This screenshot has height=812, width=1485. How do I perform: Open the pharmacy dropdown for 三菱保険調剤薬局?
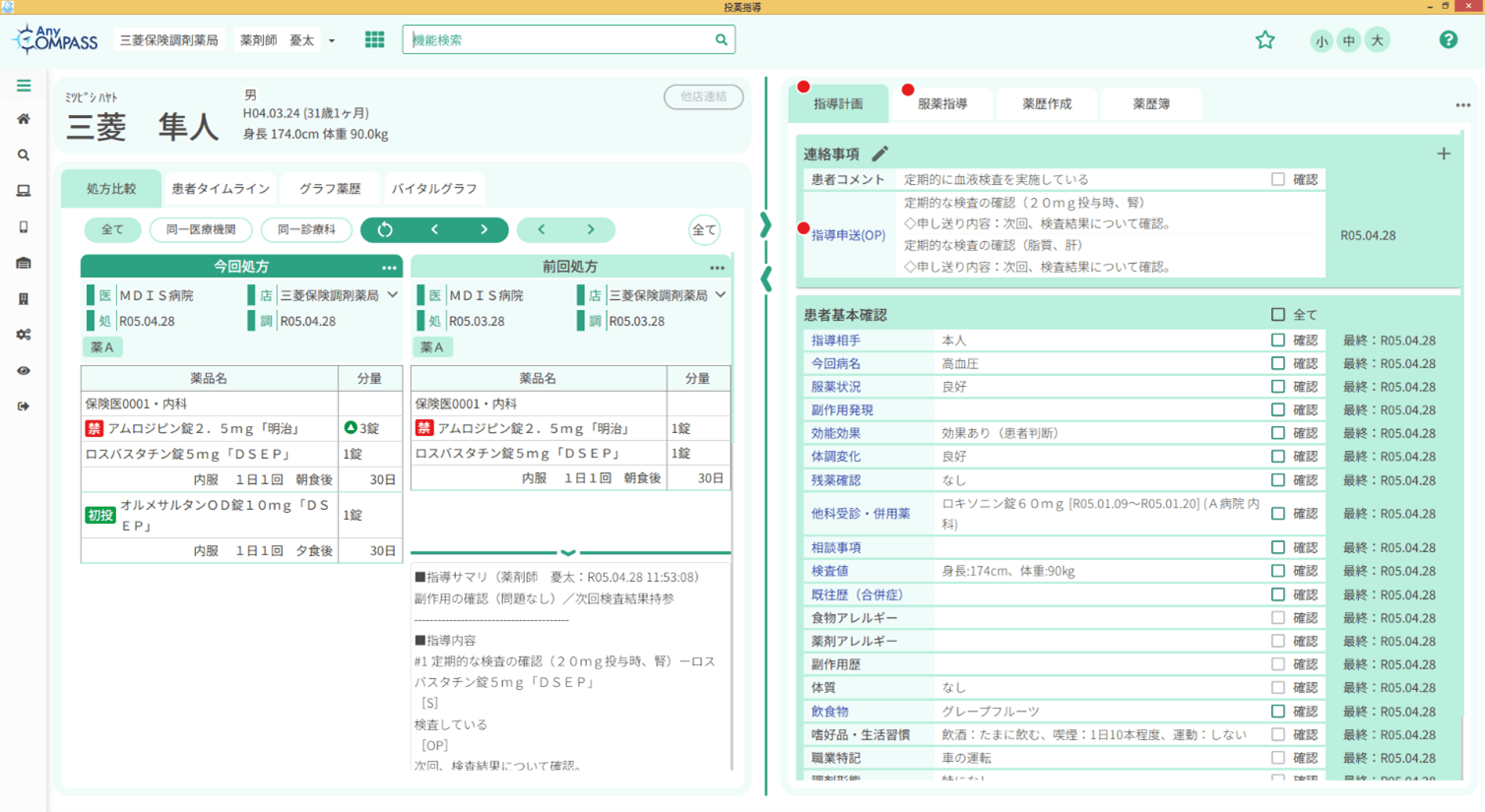point(169,39)
